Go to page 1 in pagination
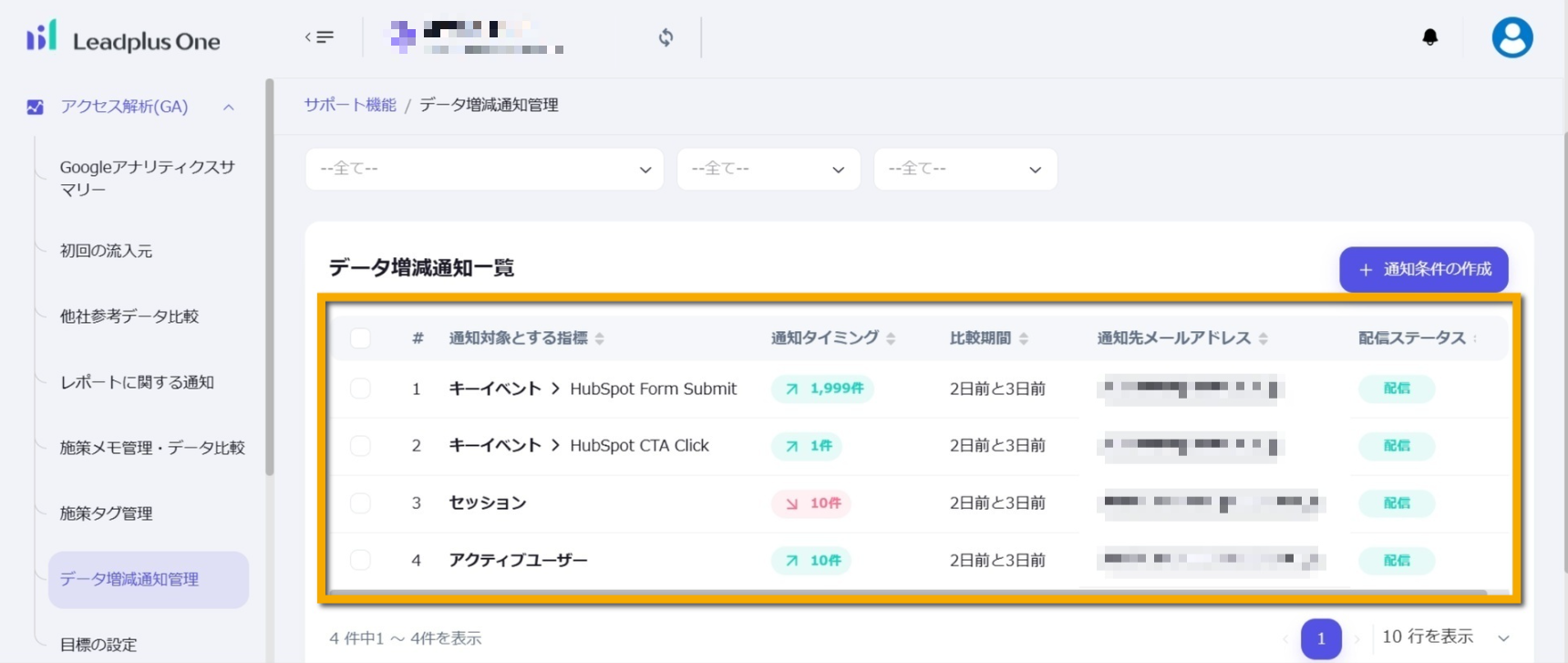Image resolution: width=1568 pixels, height=663 pixels. pyautogui.click(x=1320, y=638)
